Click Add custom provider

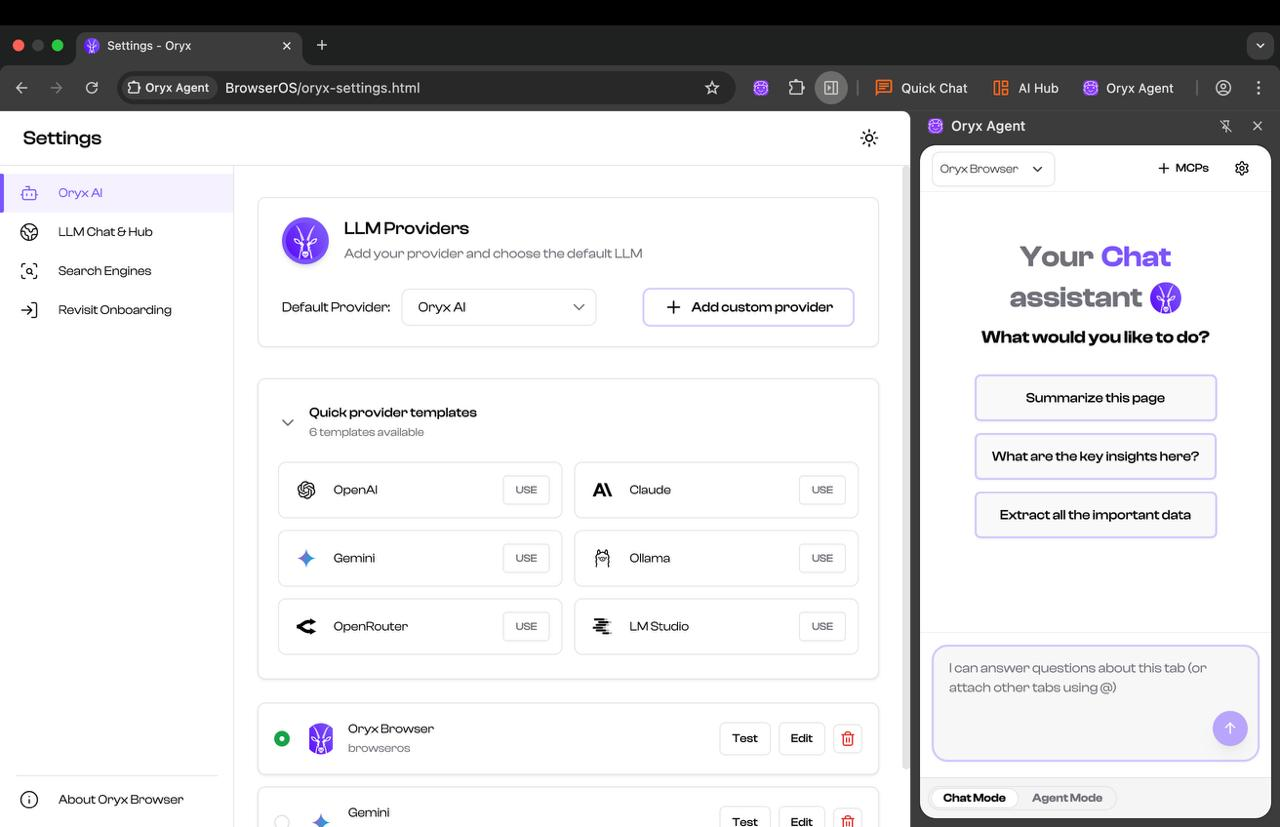click(747, 307)
